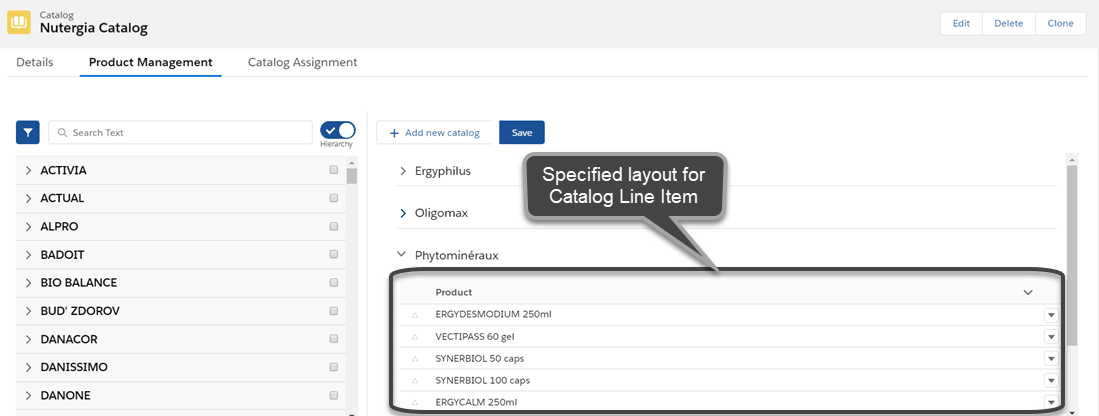Switch to the Details tab

tap(35, 62)
